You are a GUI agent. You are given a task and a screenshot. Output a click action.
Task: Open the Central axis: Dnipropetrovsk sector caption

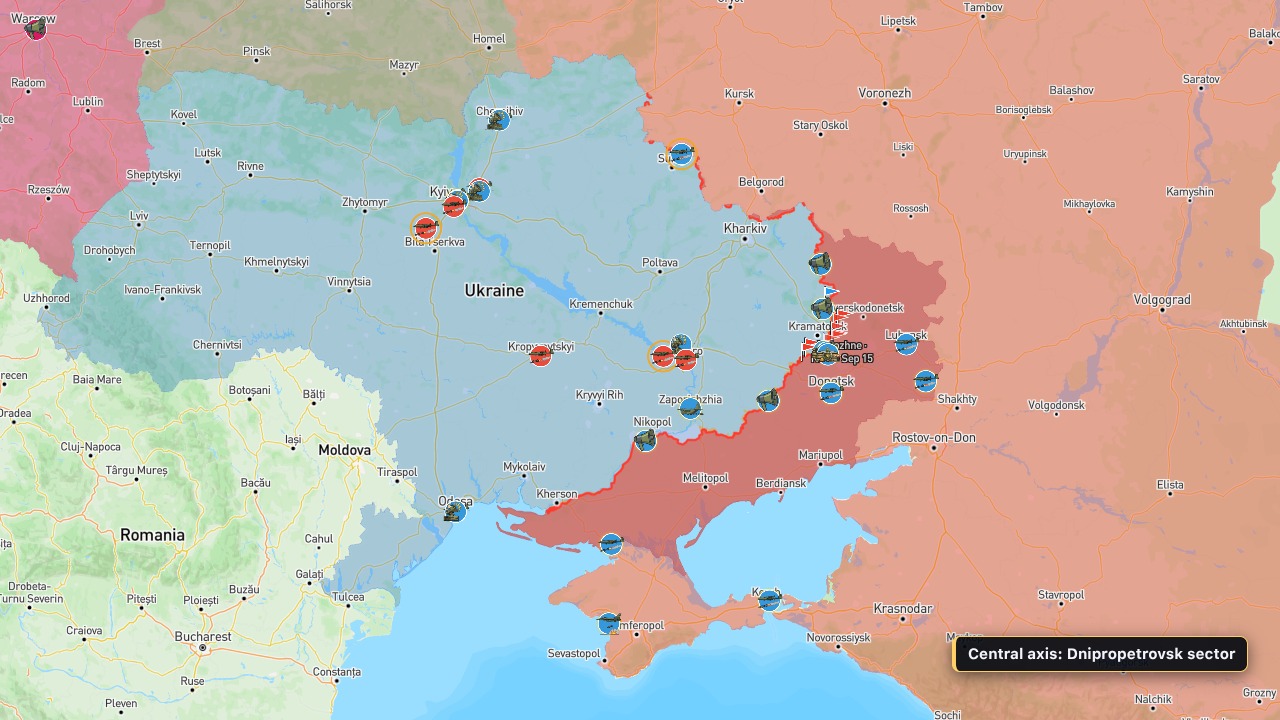coord(1100,654)
